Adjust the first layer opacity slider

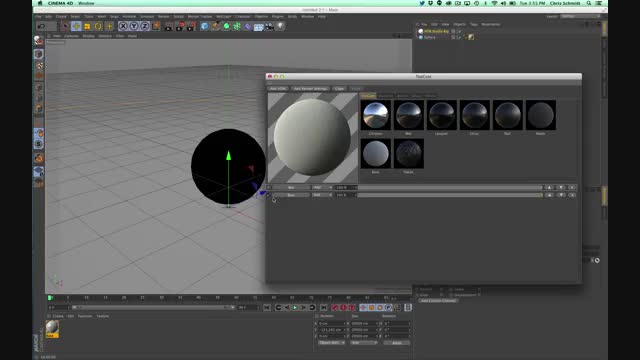tap(450, 187)
